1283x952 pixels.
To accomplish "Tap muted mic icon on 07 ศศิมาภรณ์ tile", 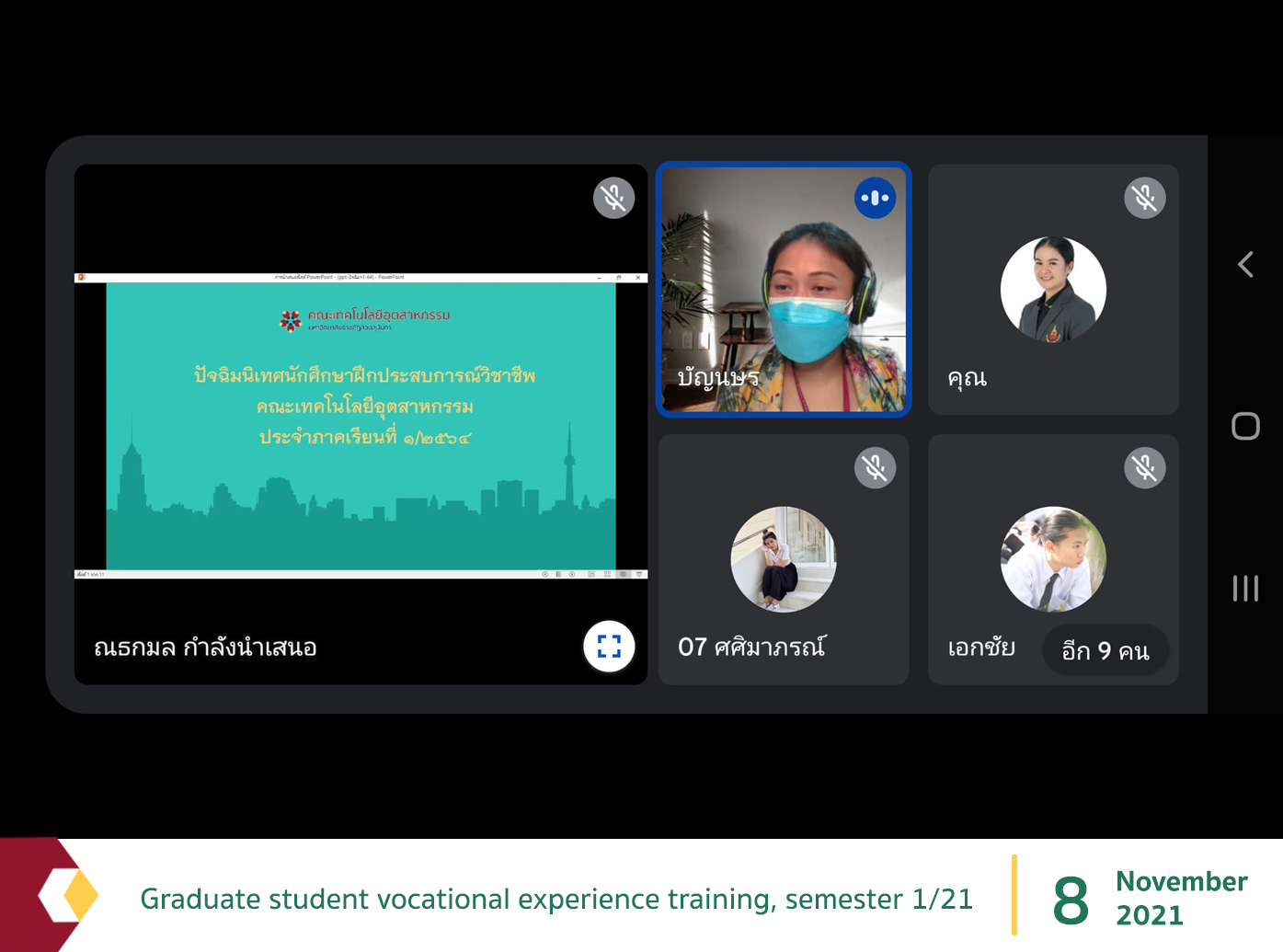I will click(x=875, y=468).
